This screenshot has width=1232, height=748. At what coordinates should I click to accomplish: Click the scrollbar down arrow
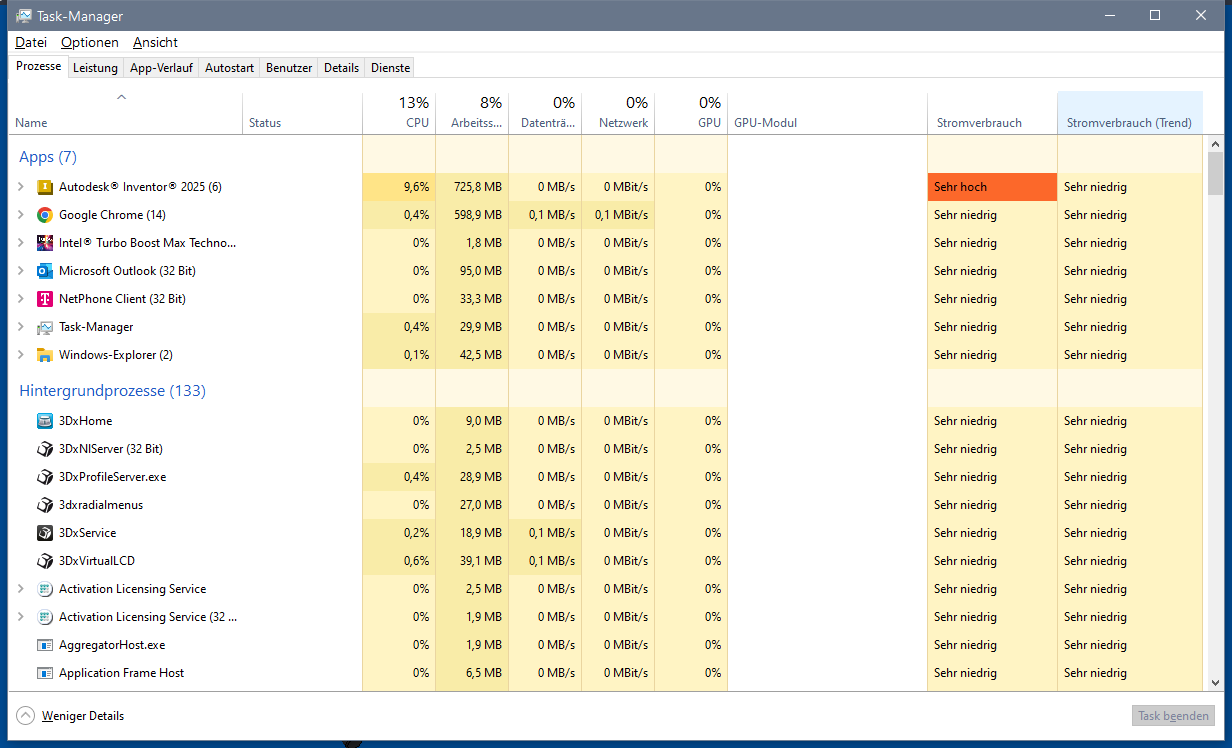pyautogui.click(x=1215, y=682)
